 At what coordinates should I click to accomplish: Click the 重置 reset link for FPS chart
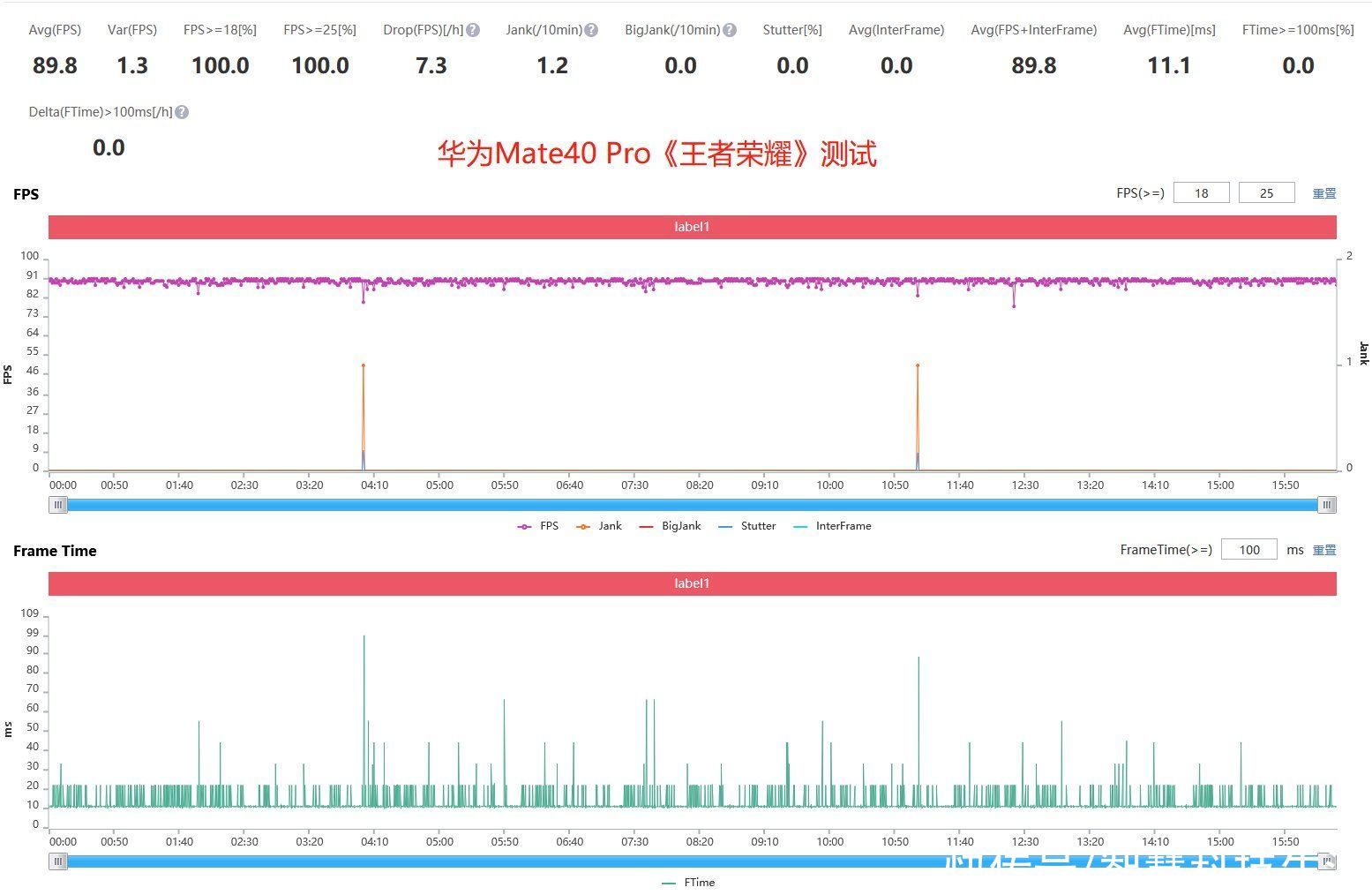[x=1324, y=193]
